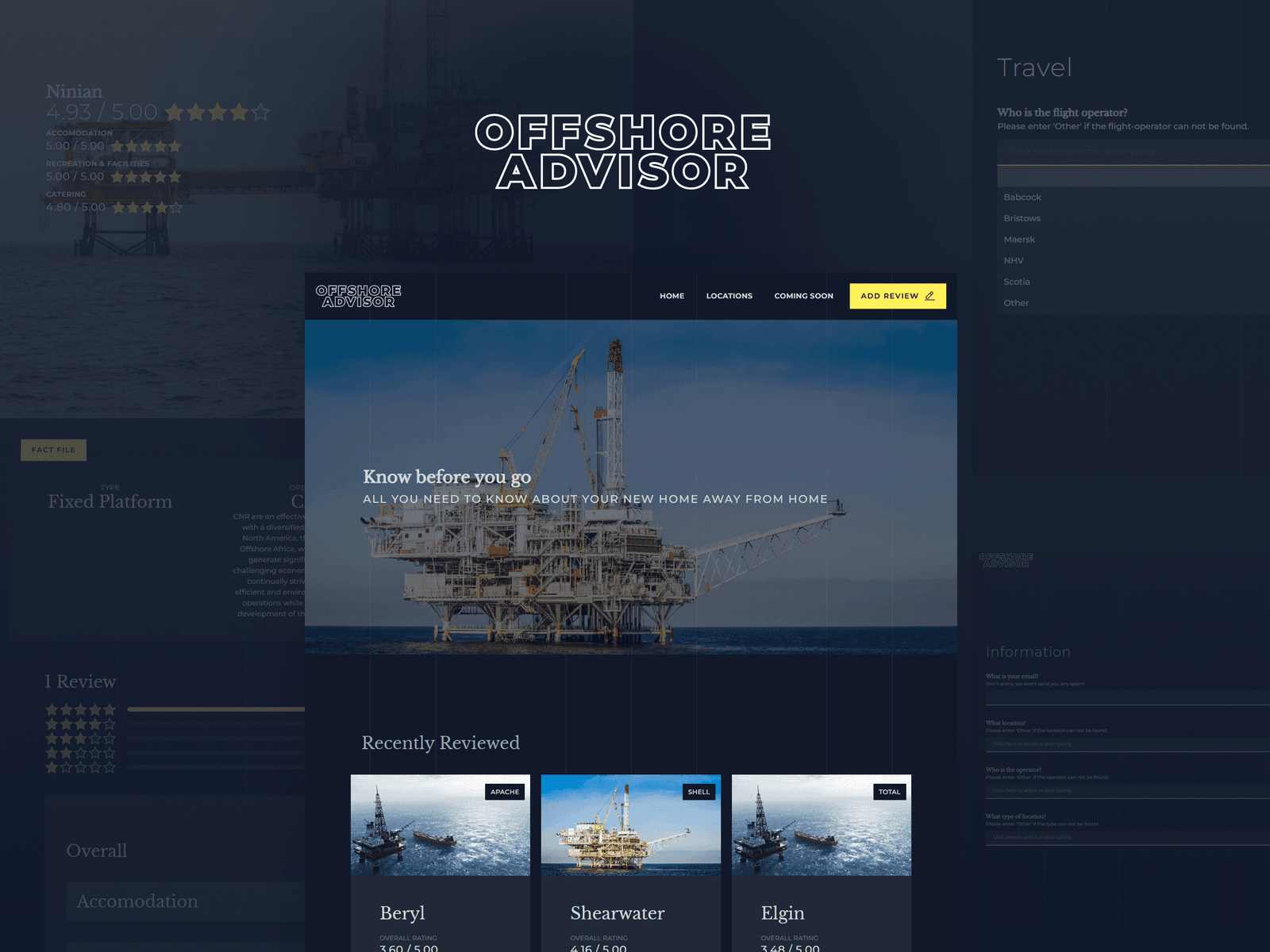The height and width of the screenshot is (952, 1270).
Task: Click the 'Ninian' platform name
Action: click(74, 91)
